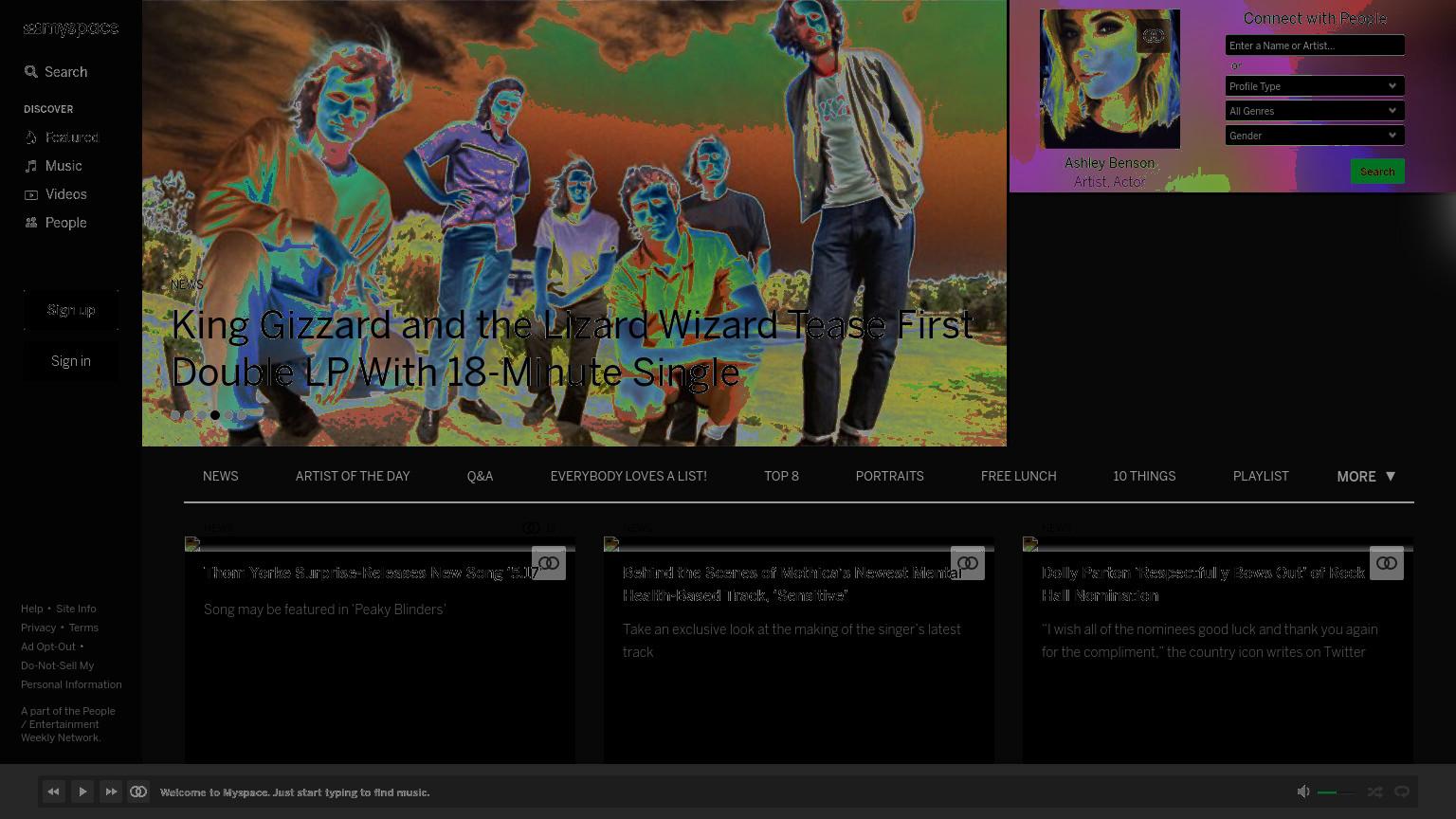The image size is (1456, 819).
Task: Open the Profile Type dropdown
Action: tap(1315, 86)
